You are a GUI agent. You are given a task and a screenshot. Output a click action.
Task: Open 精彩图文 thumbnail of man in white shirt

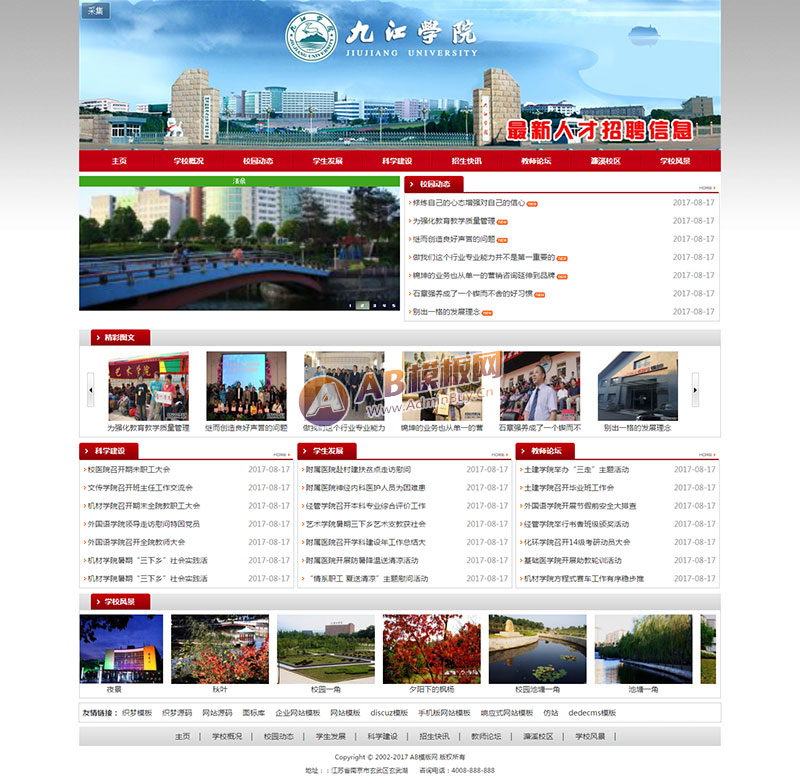click(x=540, y=386)
